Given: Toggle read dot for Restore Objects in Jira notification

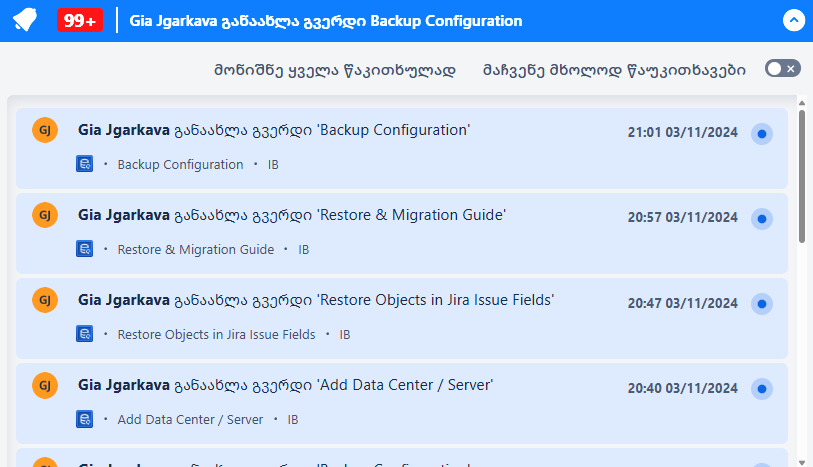Looking at the screenshot, I should (762, 304).
